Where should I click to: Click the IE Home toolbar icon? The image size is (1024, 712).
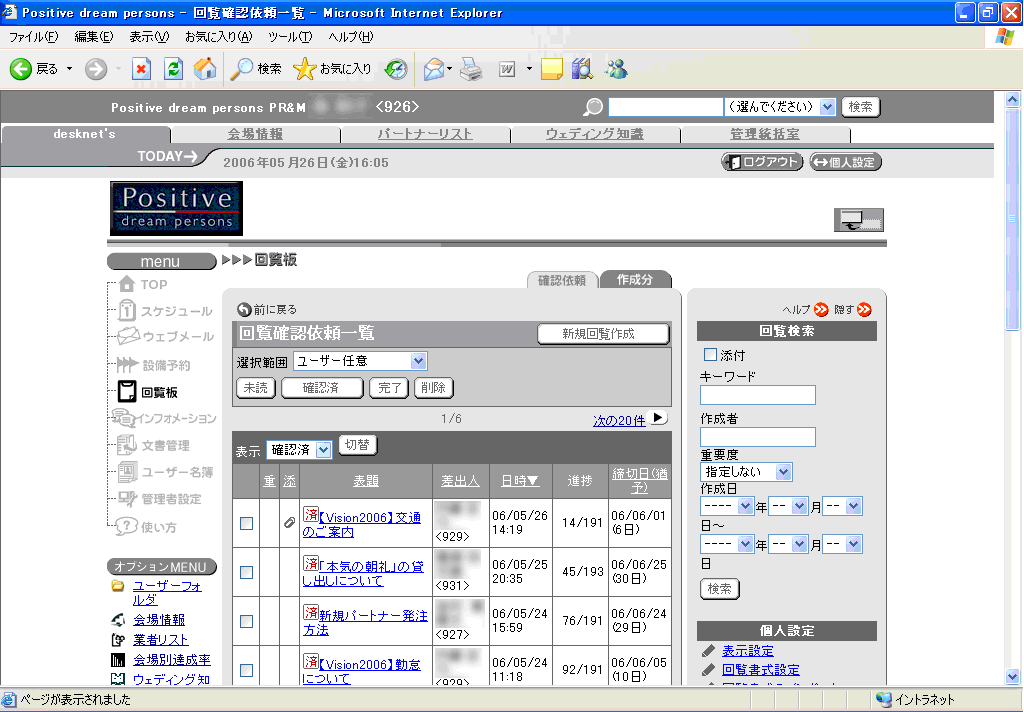coord(205,69)
